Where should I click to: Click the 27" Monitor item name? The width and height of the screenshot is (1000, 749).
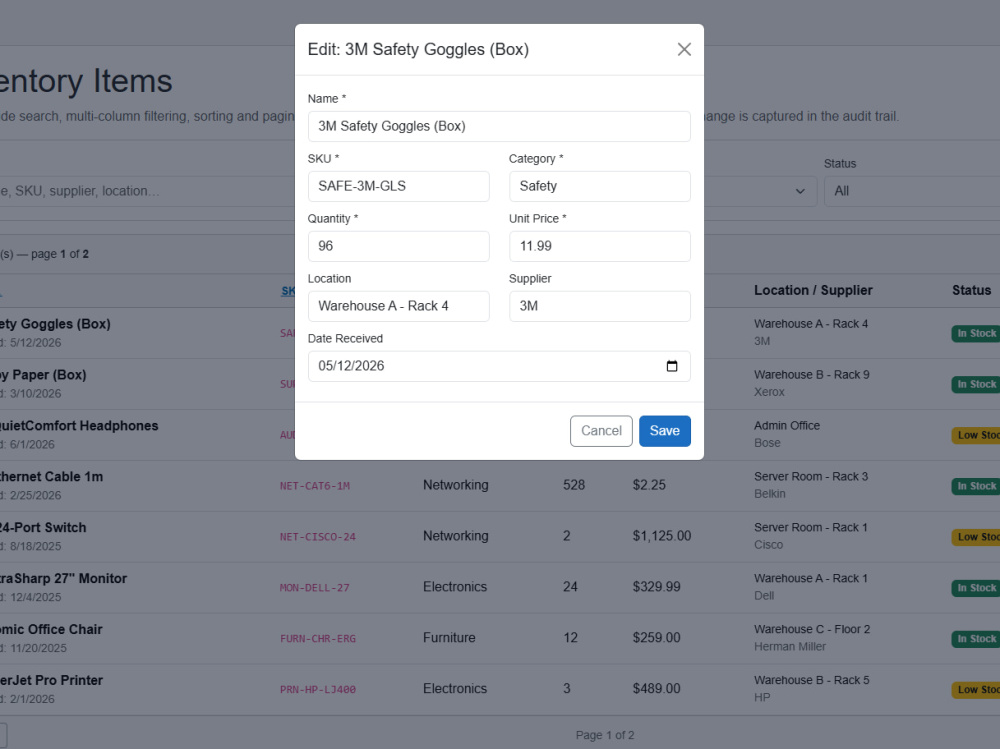click(x=63, y=579)
